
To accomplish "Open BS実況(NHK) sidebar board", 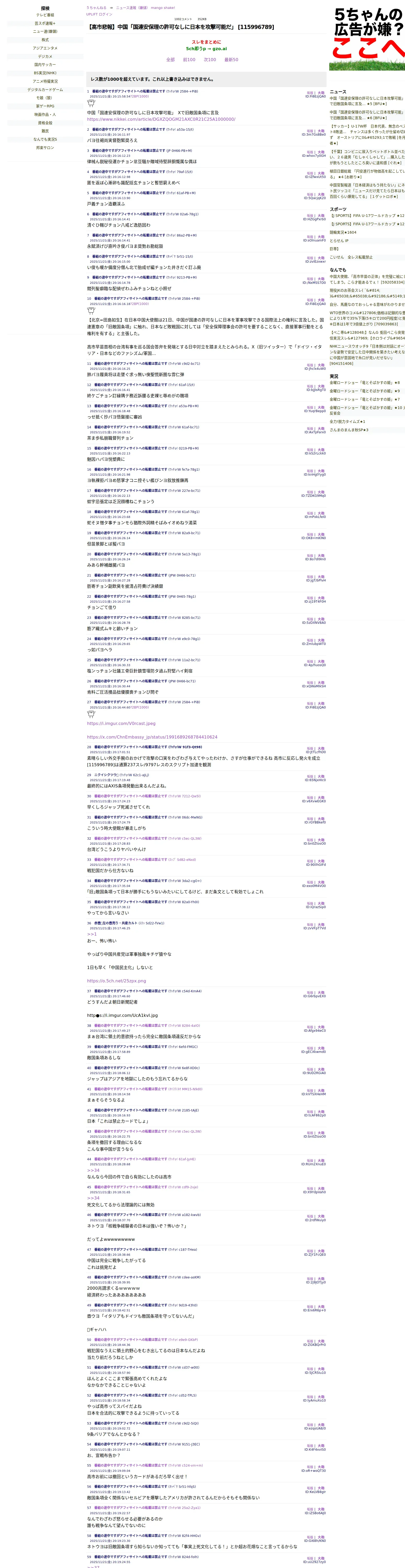I will [x=45, y=73].
